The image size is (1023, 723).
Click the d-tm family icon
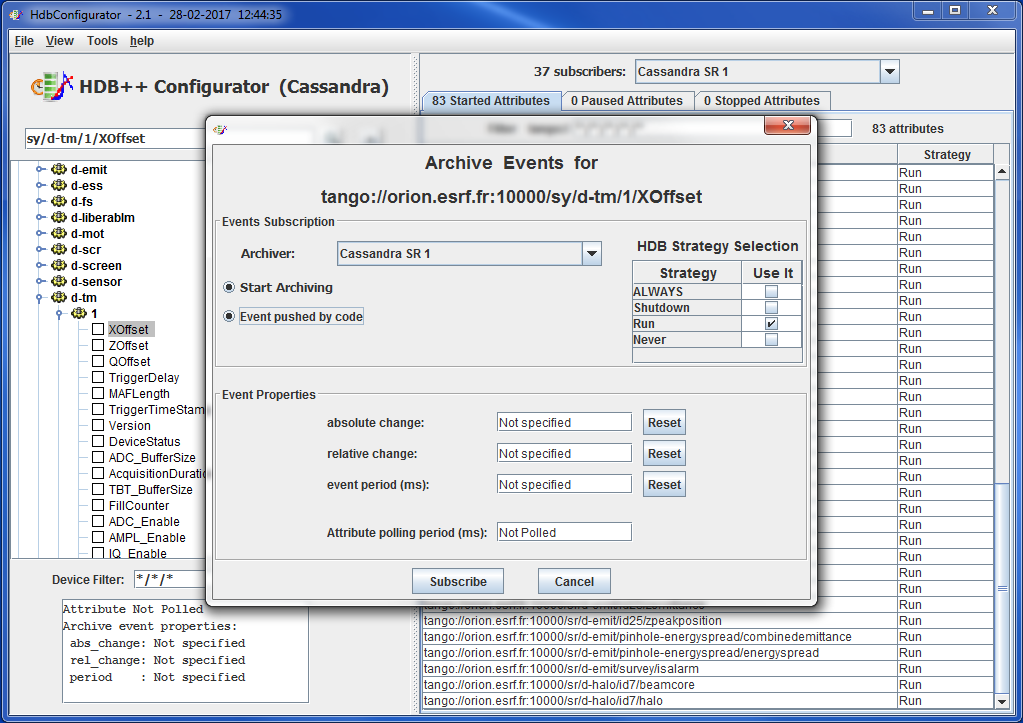tap(58, 298)
